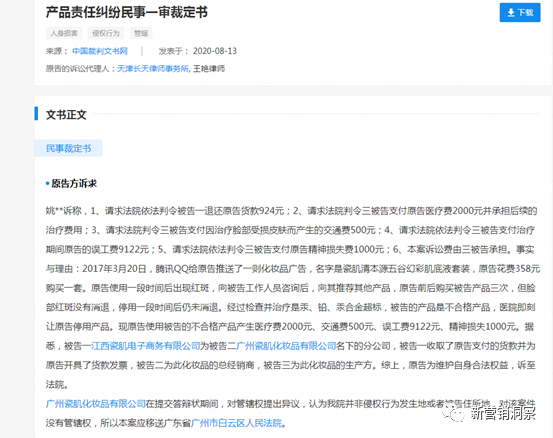Select the 侵权行为 tag
553x438 pixels.
[x=106, y=33]
